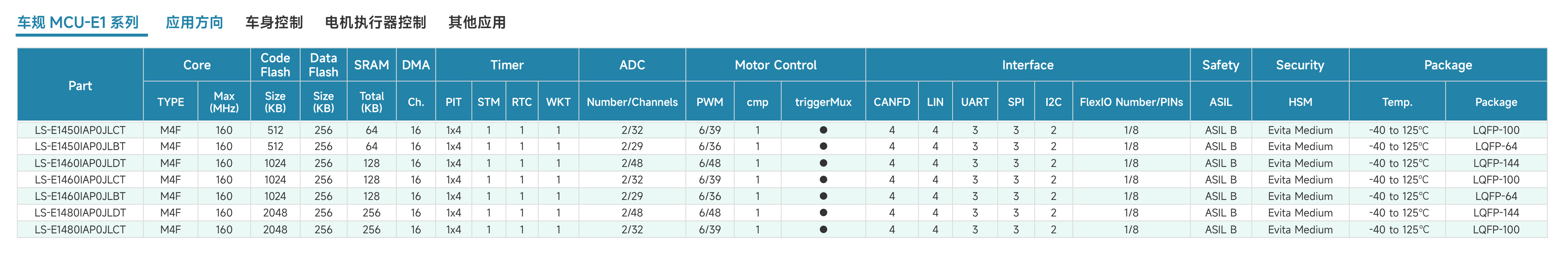Viewport: 1568px width, 259px height.
Task: Open part LS-E1460IAP0JLDT
Action: pos(80,163)
